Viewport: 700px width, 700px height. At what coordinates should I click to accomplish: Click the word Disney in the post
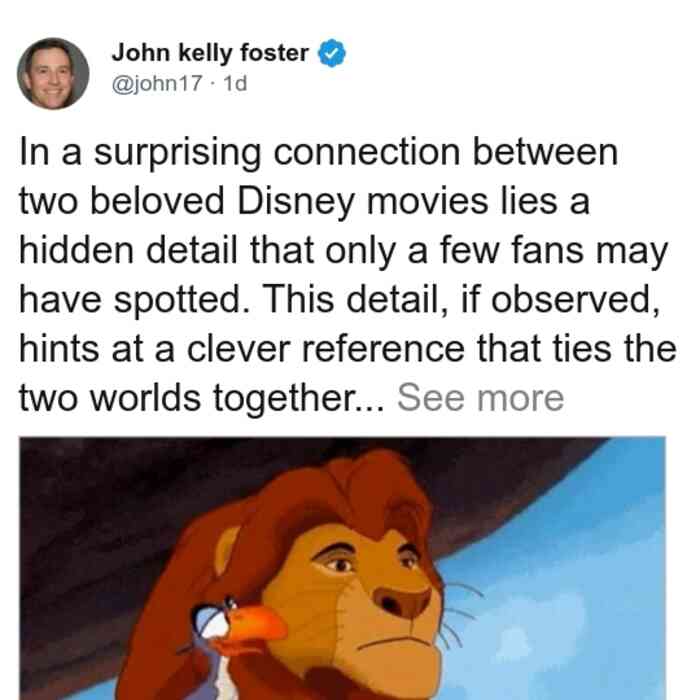click(x=296, y=201)
